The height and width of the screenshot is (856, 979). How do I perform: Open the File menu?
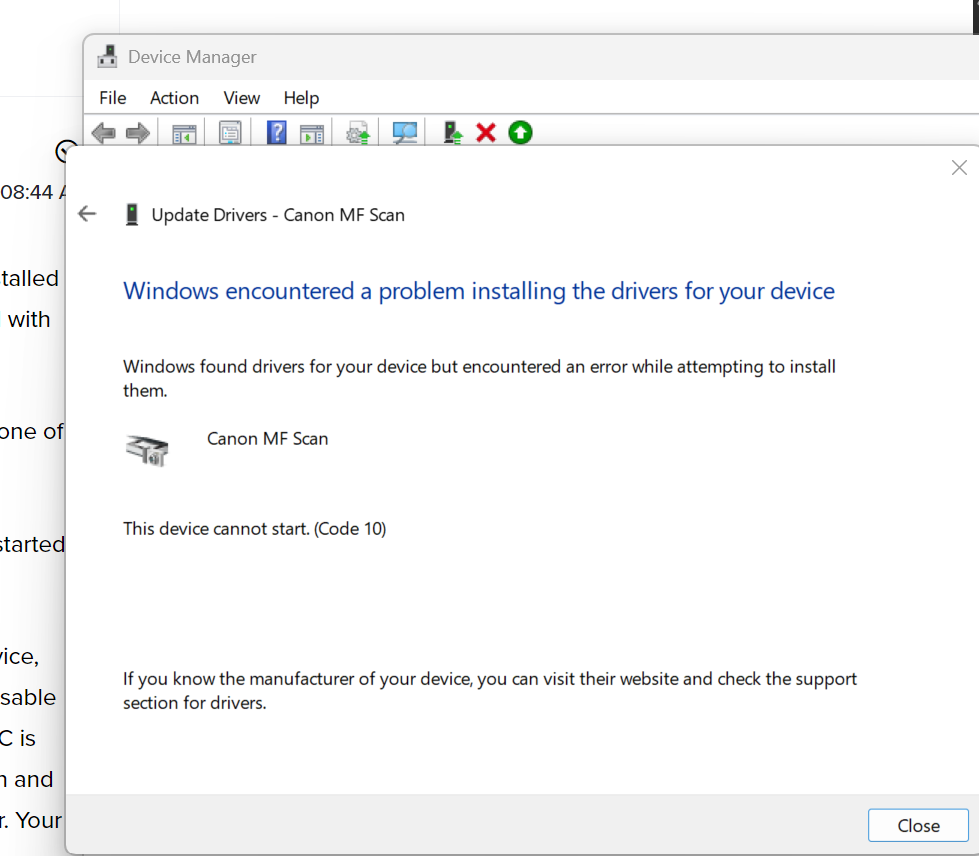[113, 98]
